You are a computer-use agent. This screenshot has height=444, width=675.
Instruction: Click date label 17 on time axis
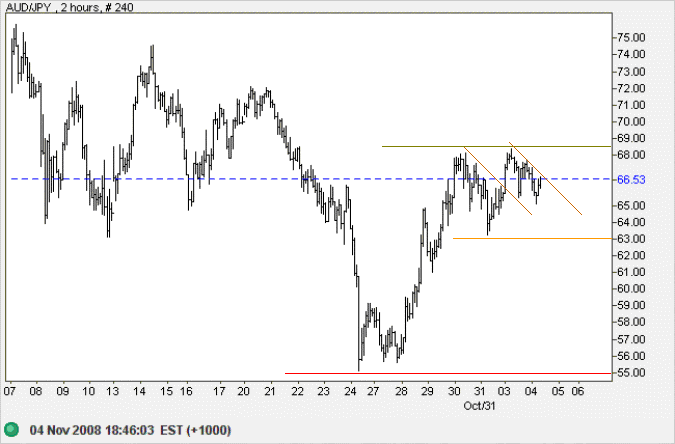tap(220, 391)
